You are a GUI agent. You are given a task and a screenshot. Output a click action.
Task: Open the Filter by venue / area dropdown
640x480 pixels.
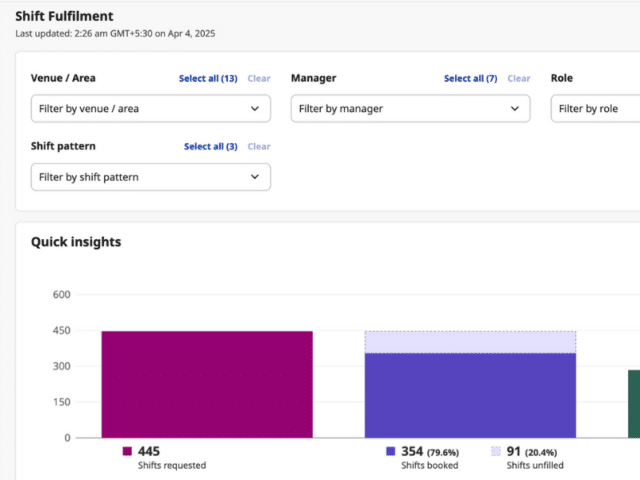pos(151,109)
